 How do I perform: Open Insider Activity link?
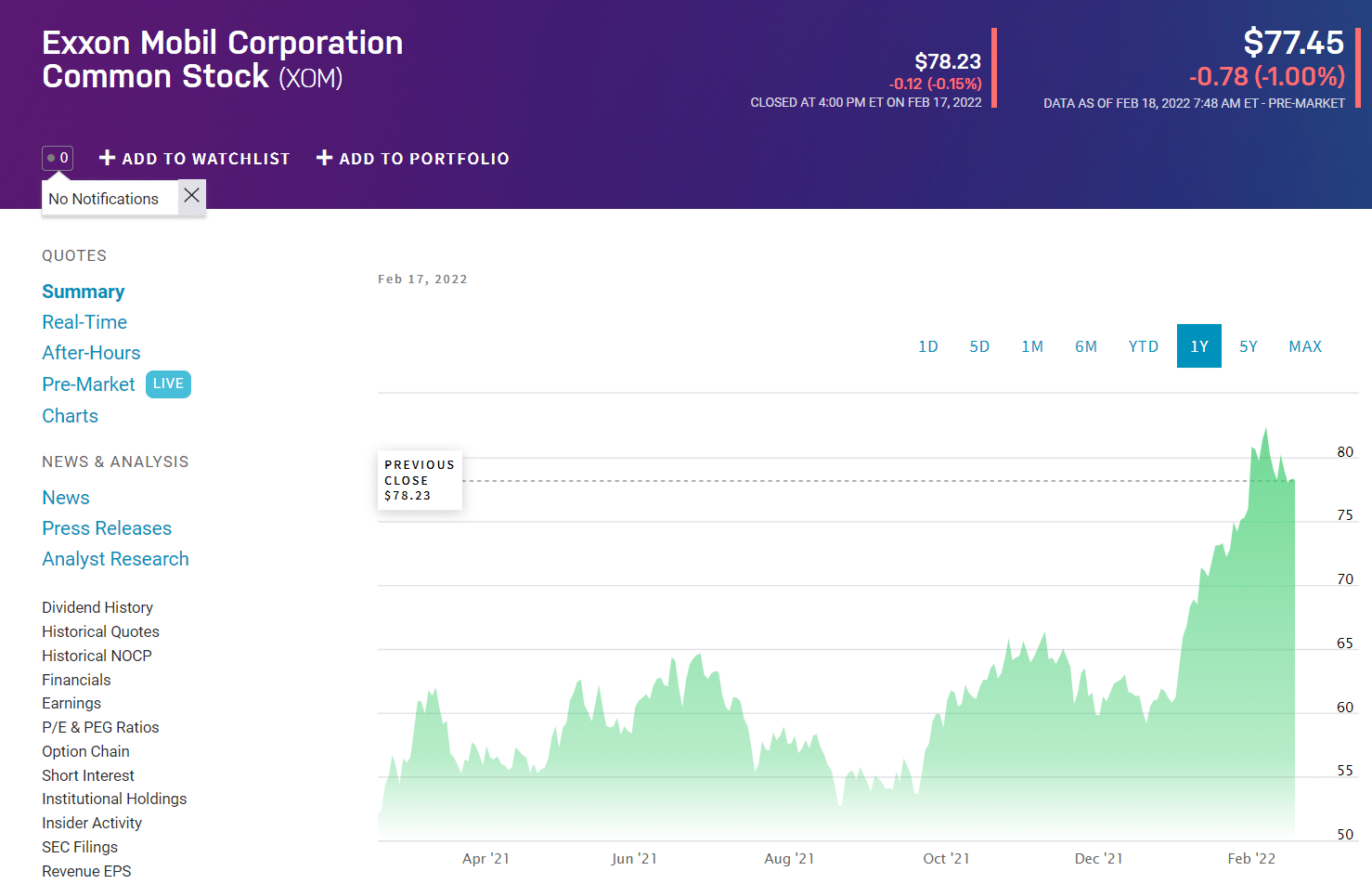[x=92, y=823]
